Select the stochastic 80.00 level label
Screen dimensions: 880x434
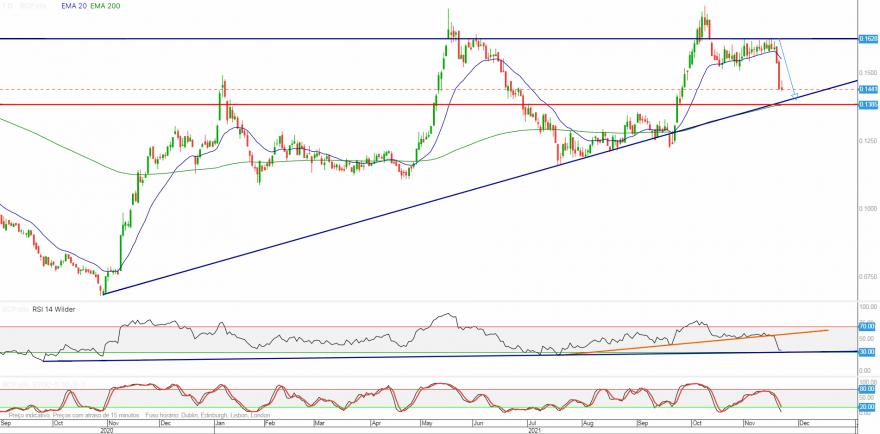click(x=868, y=389)
